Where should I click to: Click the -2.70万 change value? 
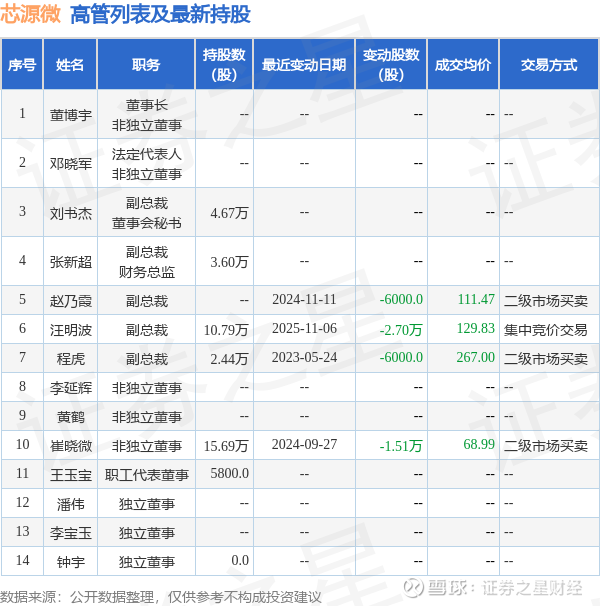(401, 330)
